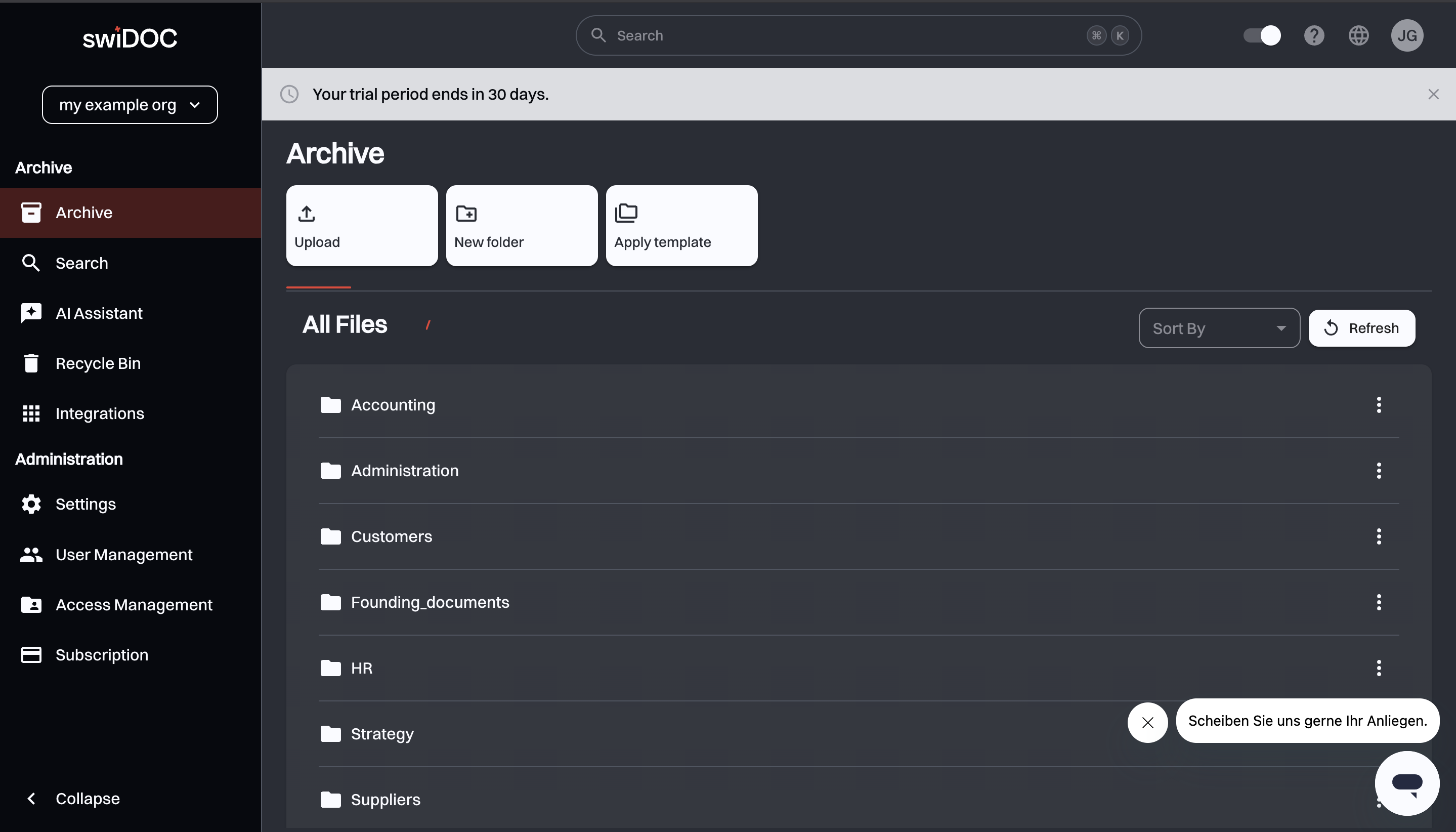The width and height of the screenshot is (1456, 832).
Task: Open more options for HR folder
Action: 1378,668
